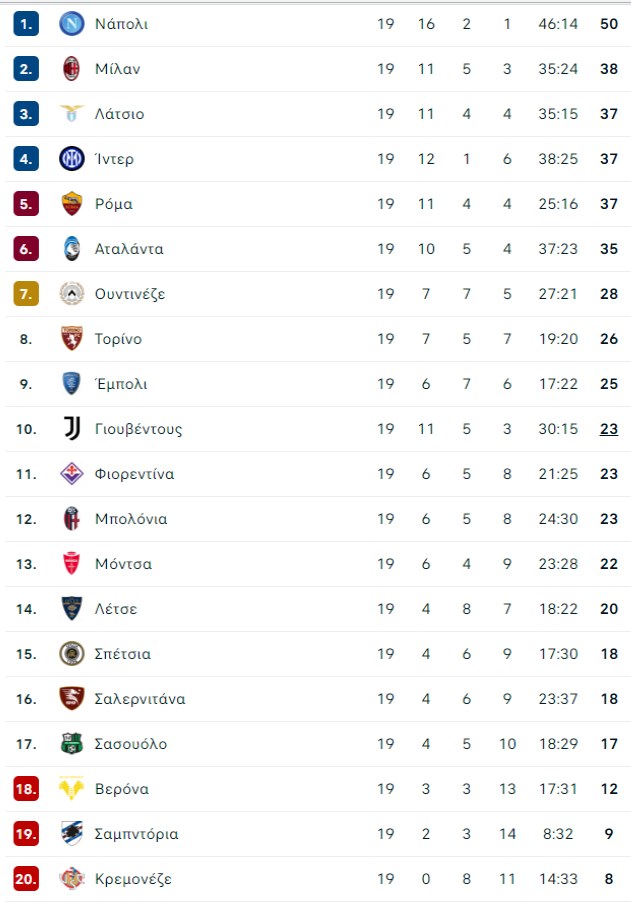Viewport: 631px width, 904px height.
Task: Select the Μπολόνια team name
Action: coord(131,519)
